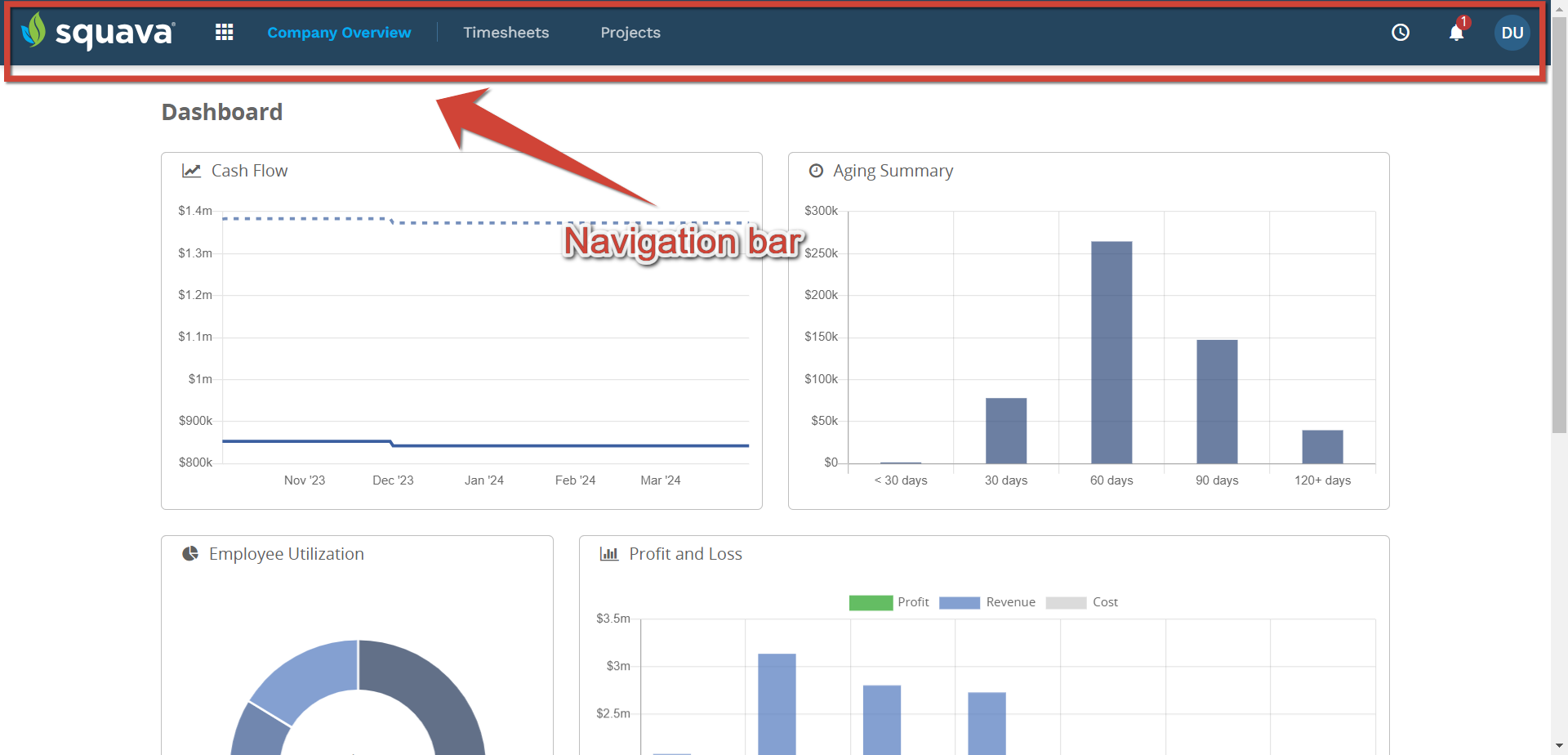Click the Dec '23 axis label
Screen dimensions: 1568x755
[x=393, y=480]
